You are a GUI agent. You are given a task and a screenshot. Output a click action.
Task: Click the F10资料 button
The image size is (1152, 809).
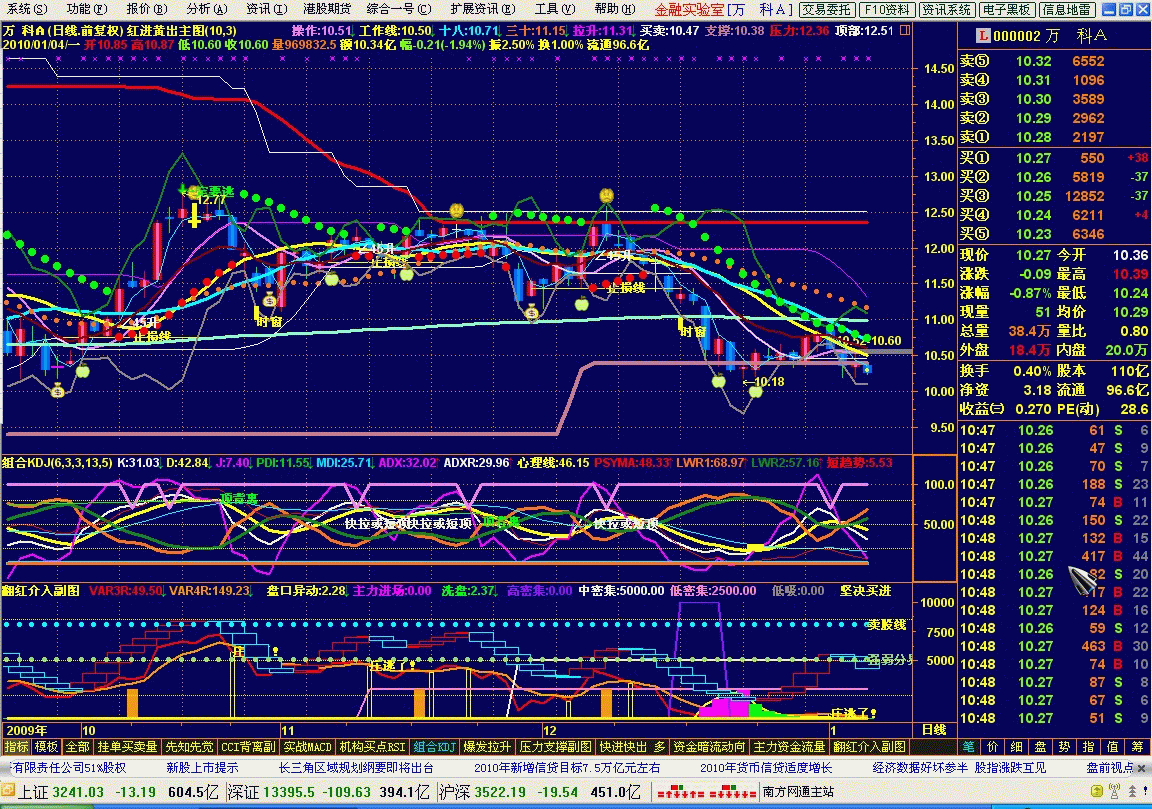(x=887, y=10)
